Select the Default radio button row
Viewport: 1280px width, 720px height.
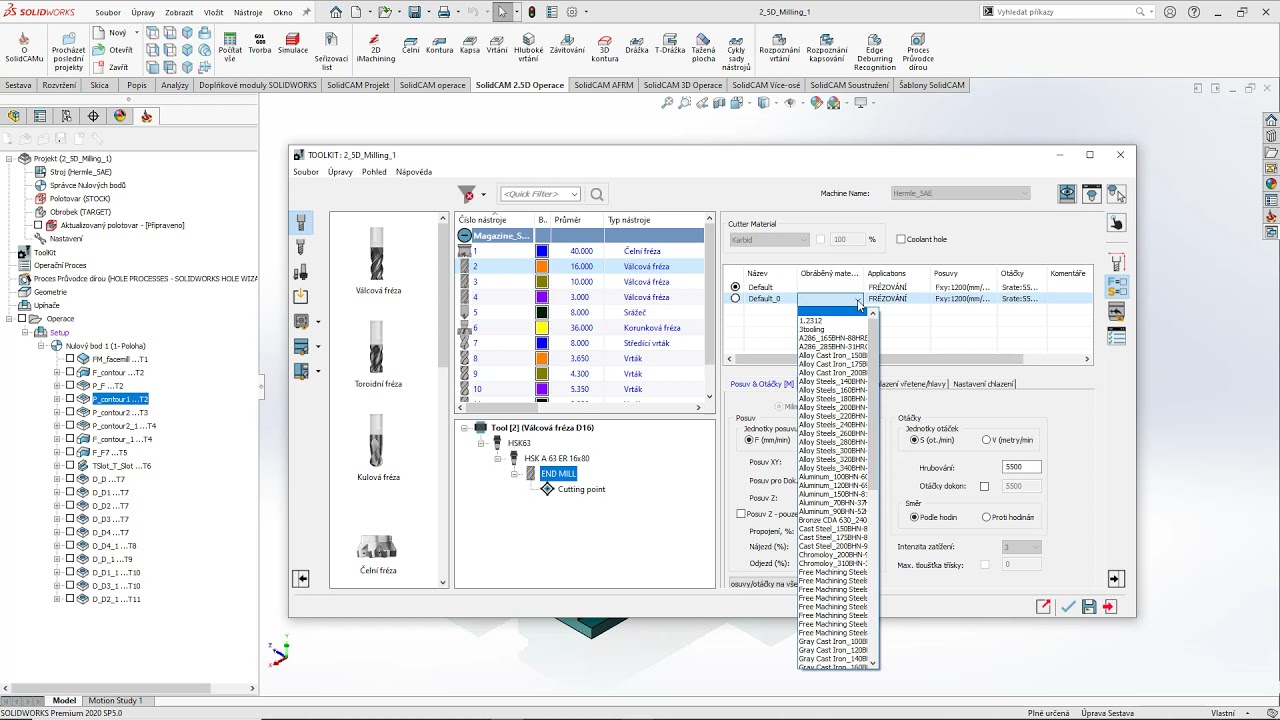point(735,287)
